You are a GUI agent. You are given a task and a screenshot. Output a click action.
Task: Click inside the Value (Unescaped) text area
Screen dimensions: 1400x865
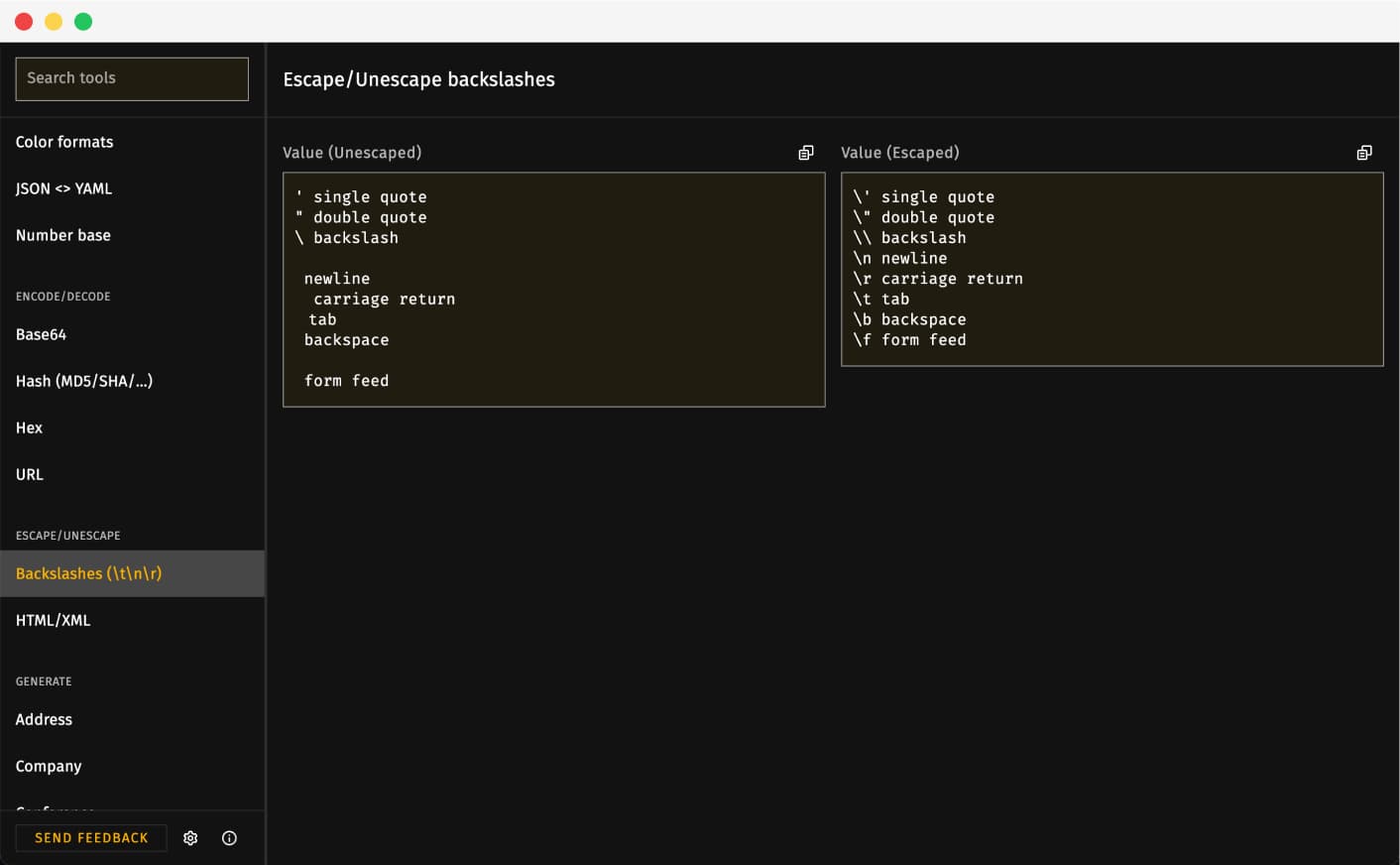click(x=553, y=290)
